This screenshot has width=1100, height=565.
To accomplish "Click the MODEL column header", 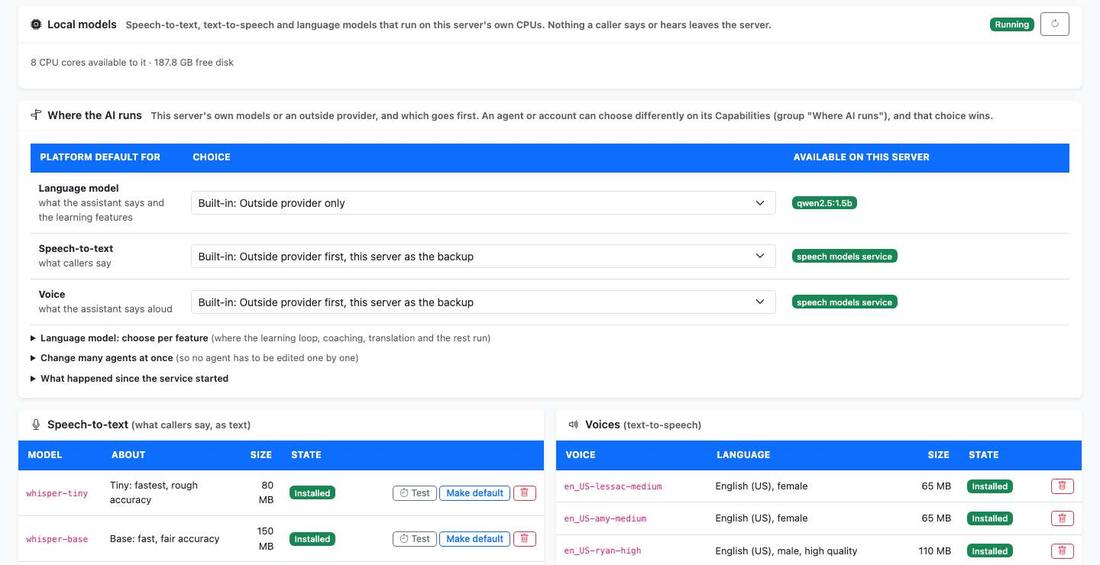I will (45, 455).
